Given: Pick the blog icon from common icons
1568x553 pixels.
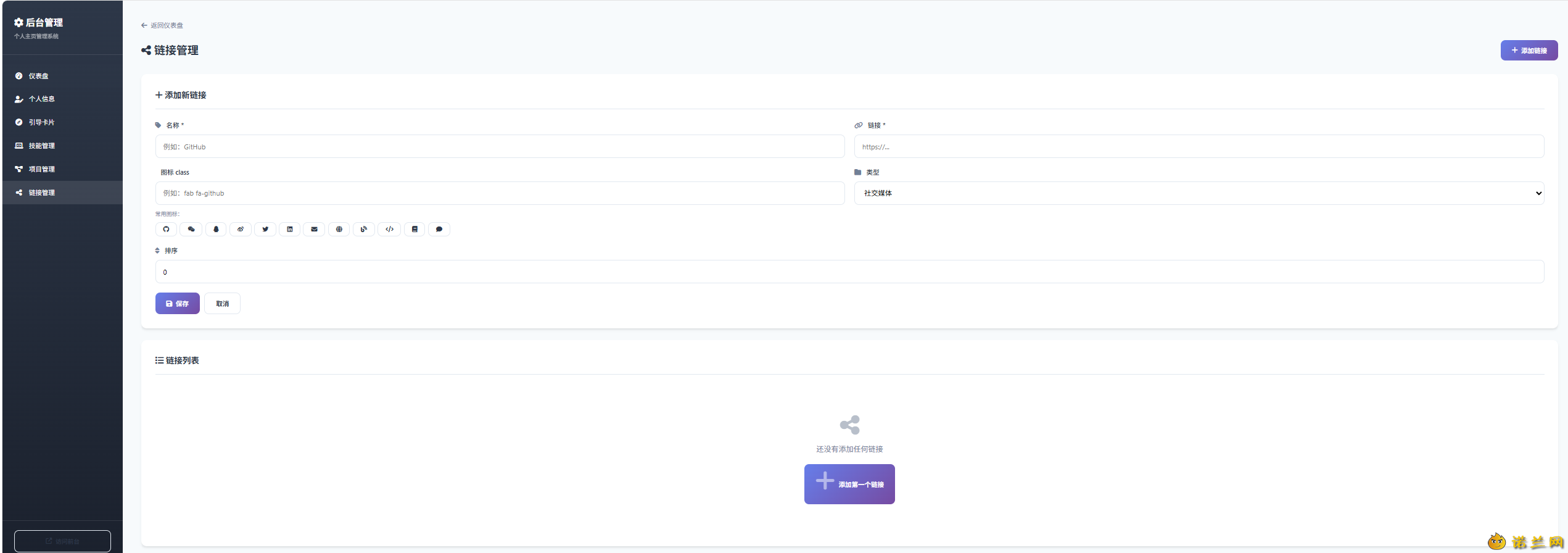Looking at the screenshot, I should (364, 230).
